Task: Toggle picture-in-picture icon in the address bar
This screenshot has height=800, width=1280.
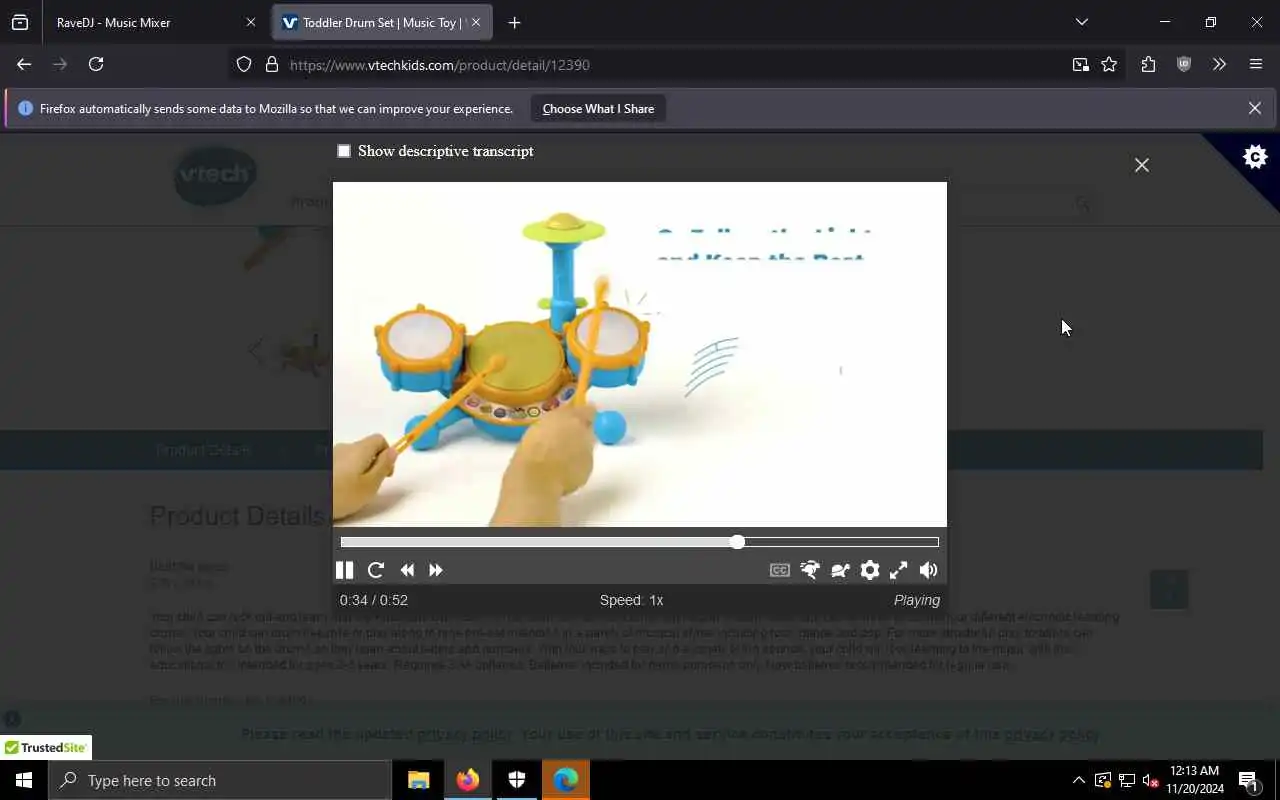Action: pyautogui.click(x=1080, y=65)
